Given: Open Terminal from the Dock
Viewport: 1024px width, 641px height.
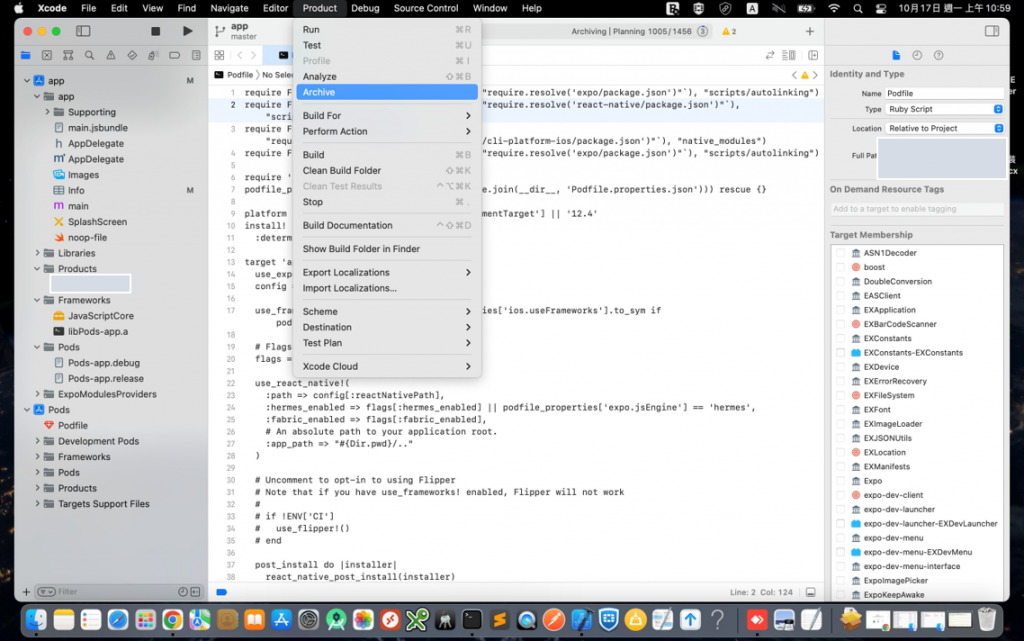Looking at the screenshot, I should coord(472,619).
